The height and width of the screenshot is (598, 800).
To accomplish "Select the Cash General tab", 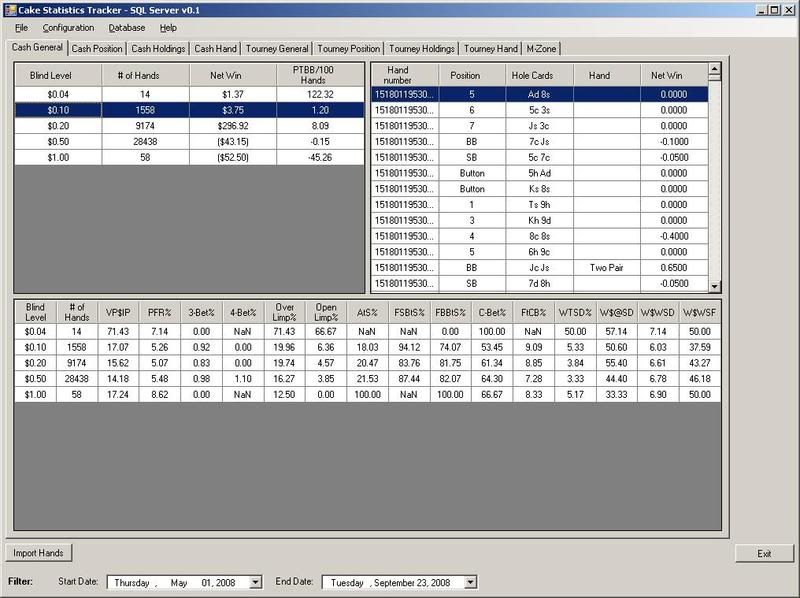I will 37,47.
